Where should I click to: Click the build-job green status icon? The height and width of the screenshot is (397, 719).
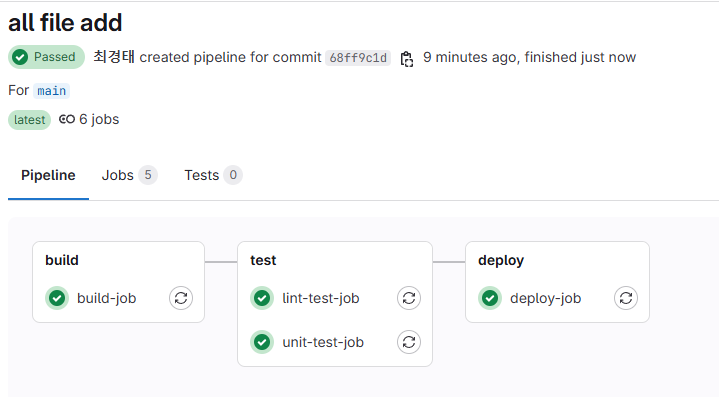(57, 298)
